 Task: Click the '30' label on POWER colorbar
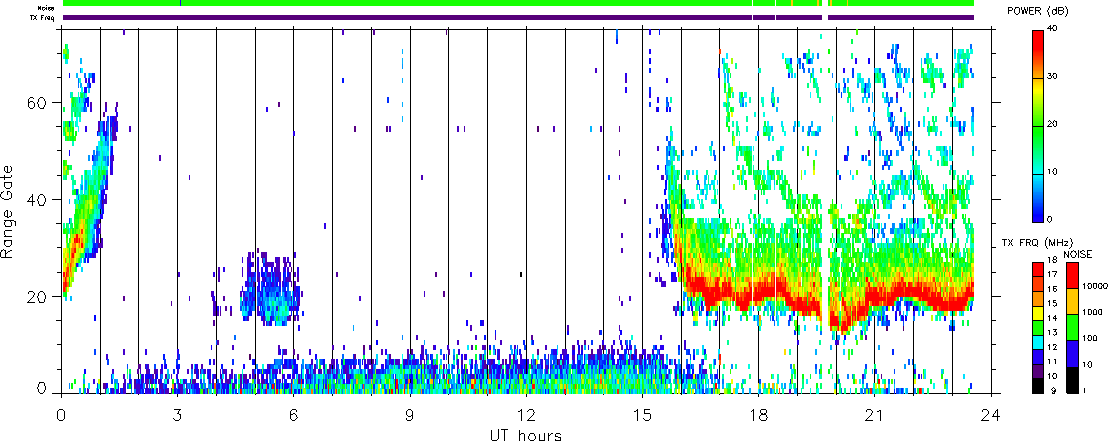(1052, 77)
